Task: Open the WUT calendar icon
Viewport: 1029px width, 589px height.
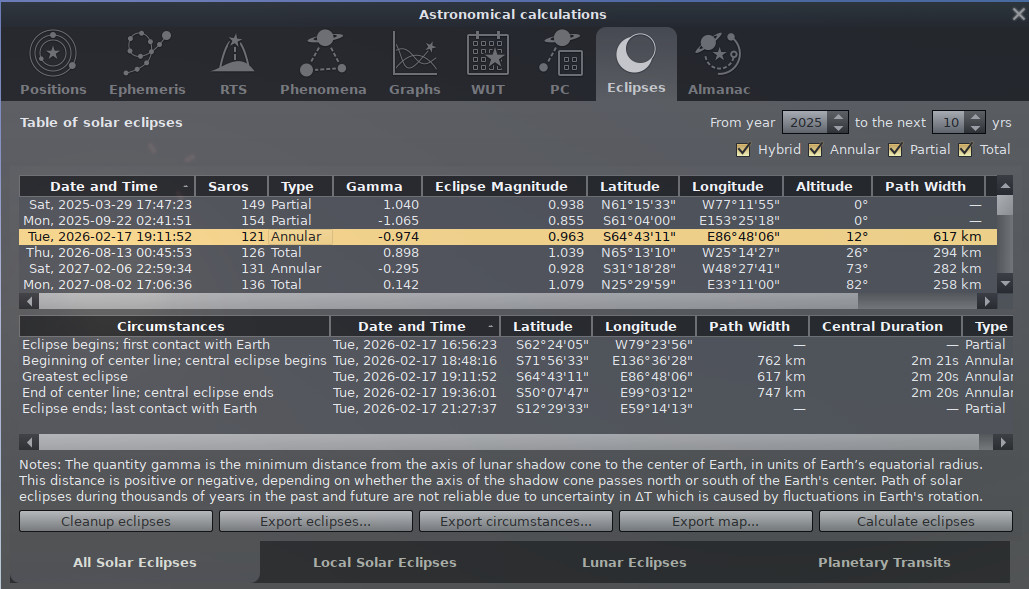Action: tap(488, 54)
